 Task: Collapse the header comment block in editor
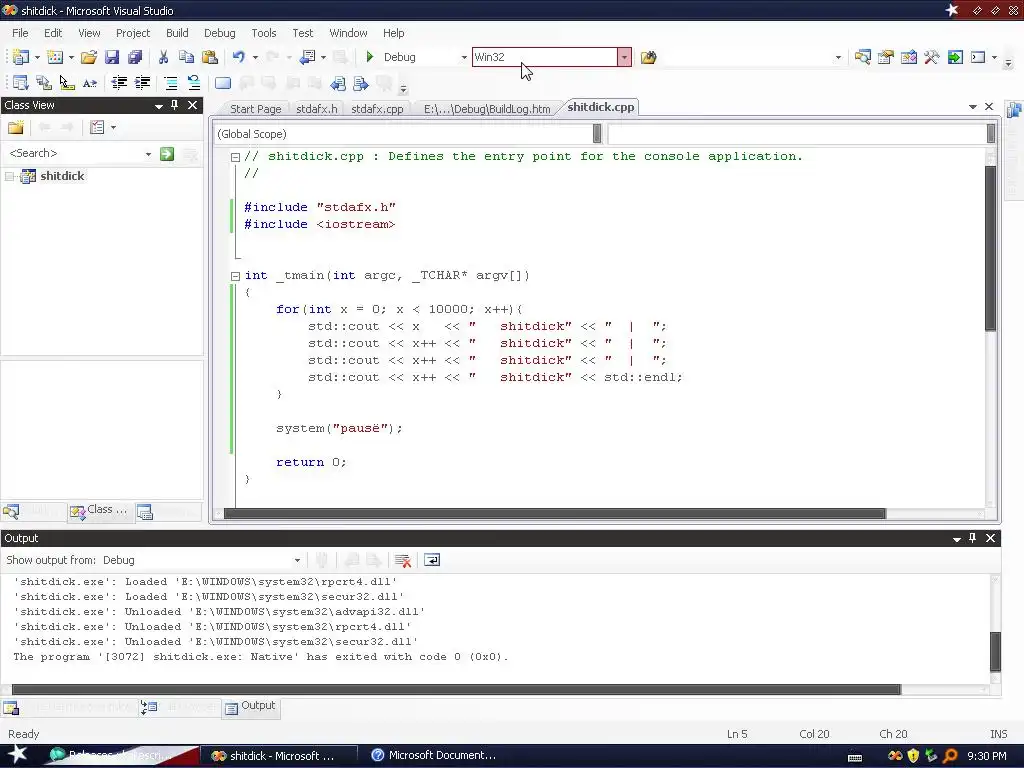(236, 157)
